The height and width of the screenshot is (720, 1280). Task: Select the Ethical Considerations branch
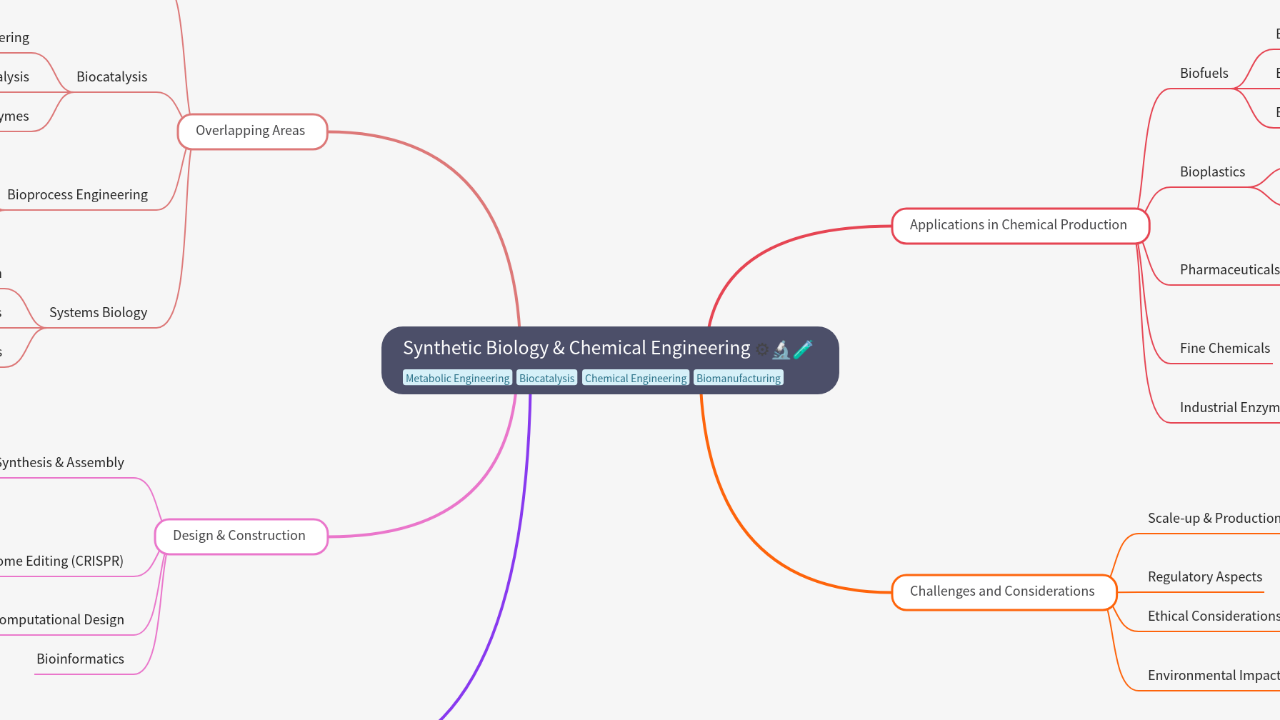coord(1213,617)
